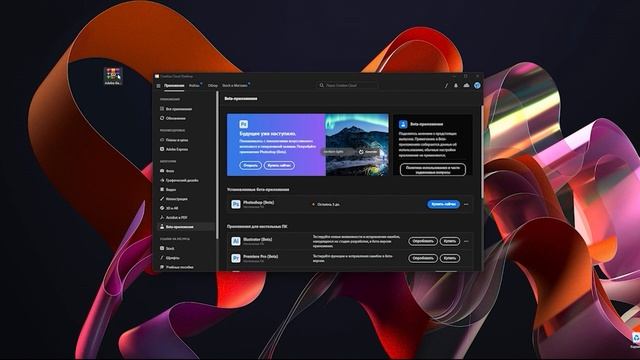The width and height of the screenshot is (640, 360).
Task: Open the account profile avatar
Action: click(x=477, y=85)
